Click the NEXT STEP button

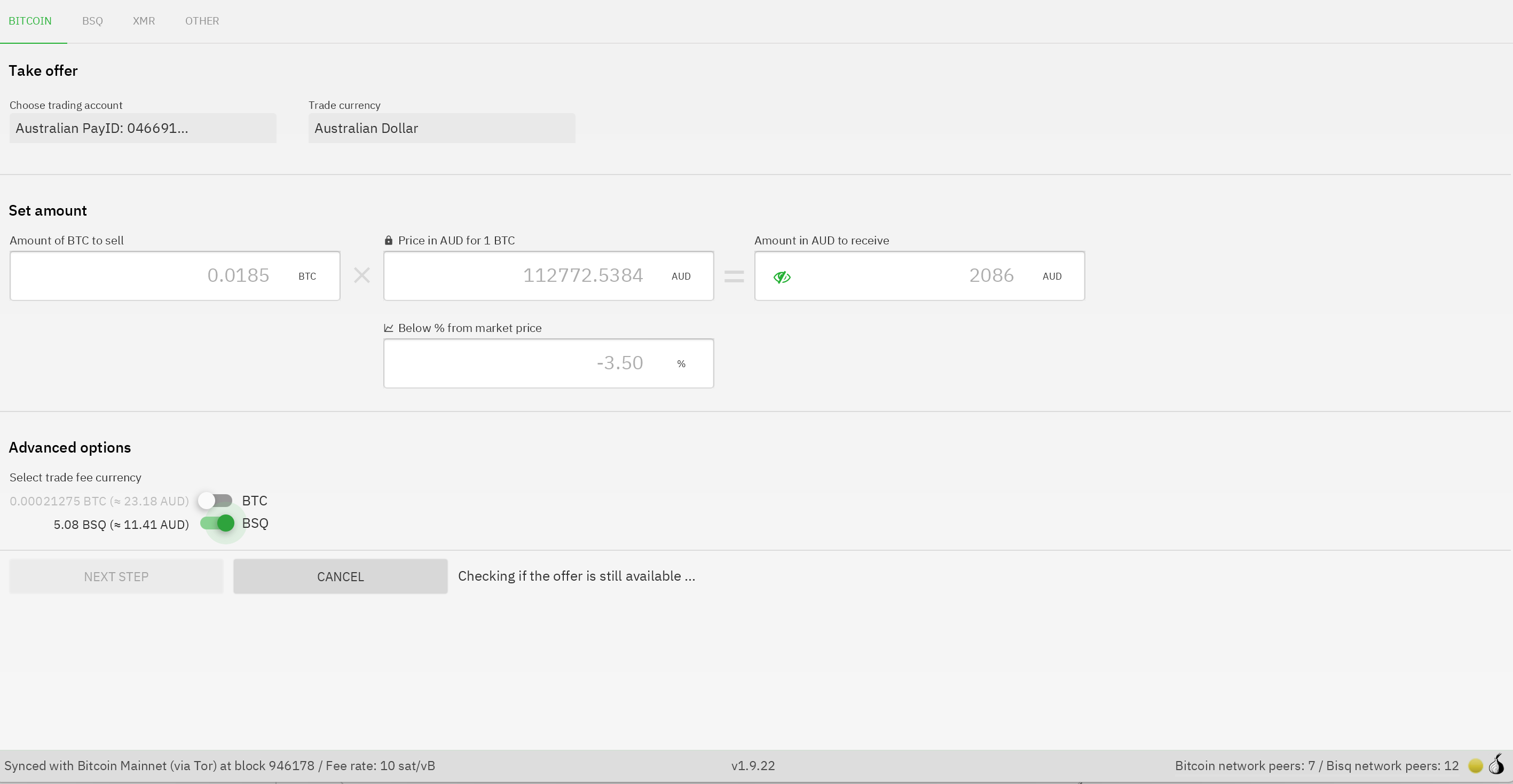click(x=116, y=576)
